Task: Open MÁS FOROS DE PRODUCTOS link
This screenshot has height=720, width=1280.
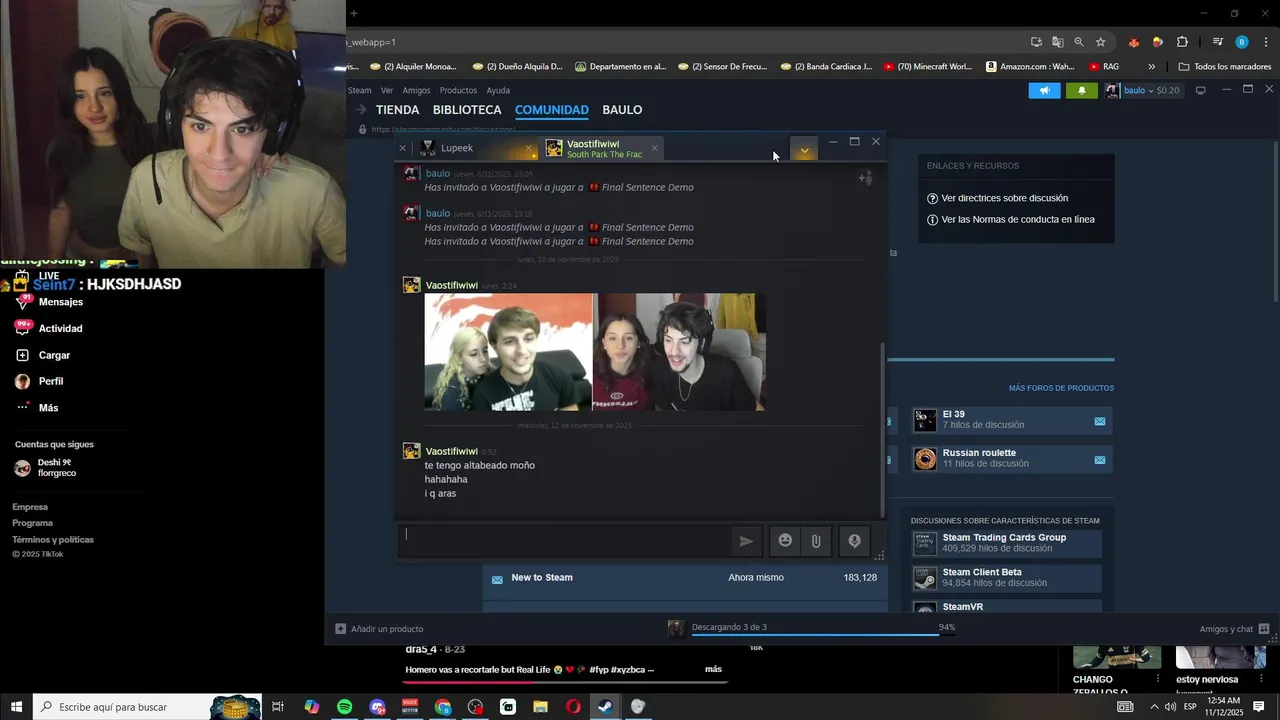Action: coord(1061,388)
